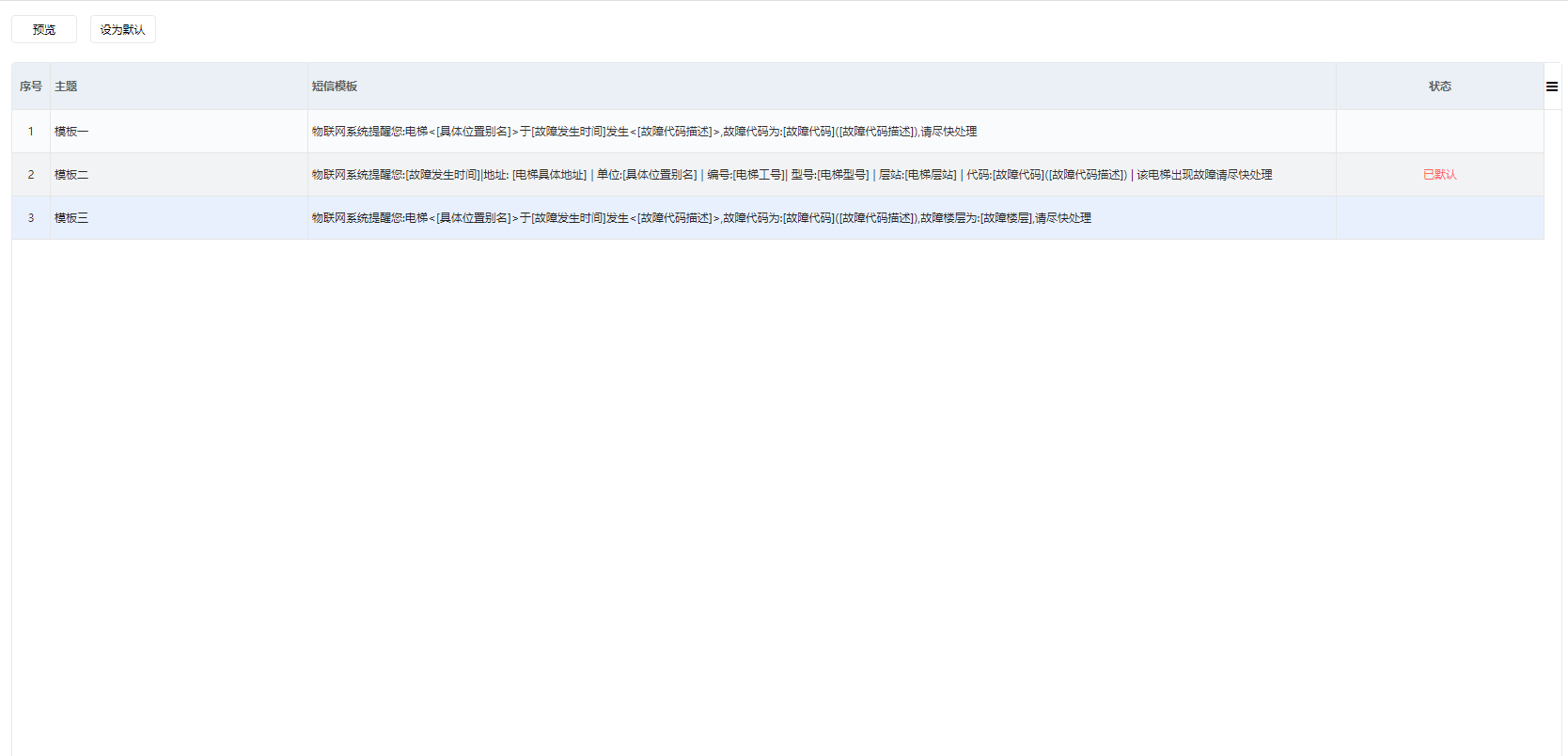
Task: Click row number 2 cell
Action: coord(31,175)
